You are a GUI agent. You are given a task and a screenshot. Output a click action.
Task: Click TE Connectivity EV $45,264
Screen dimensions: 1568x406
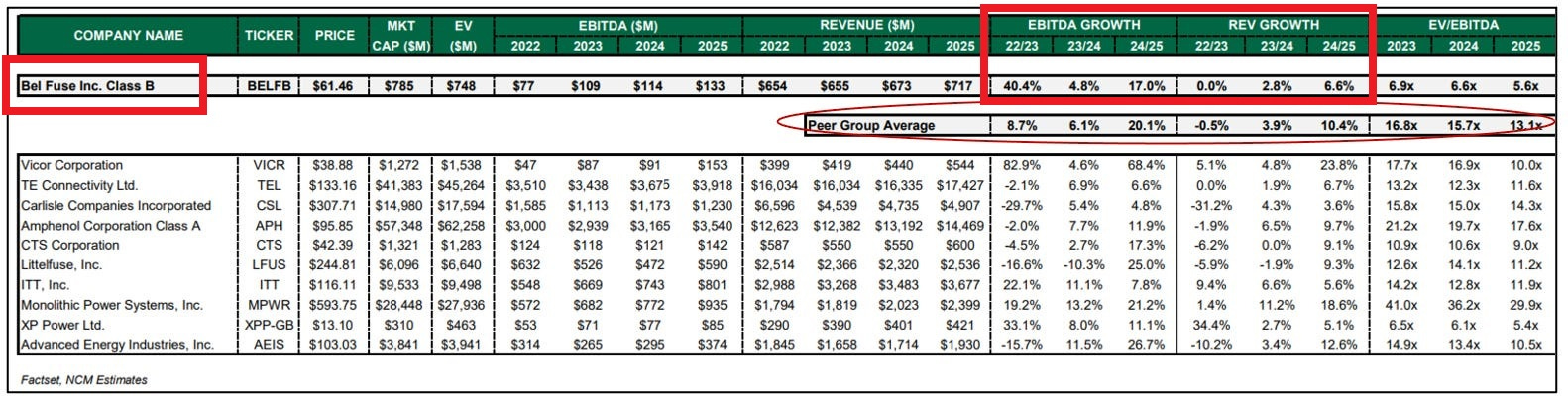point(461,185)
